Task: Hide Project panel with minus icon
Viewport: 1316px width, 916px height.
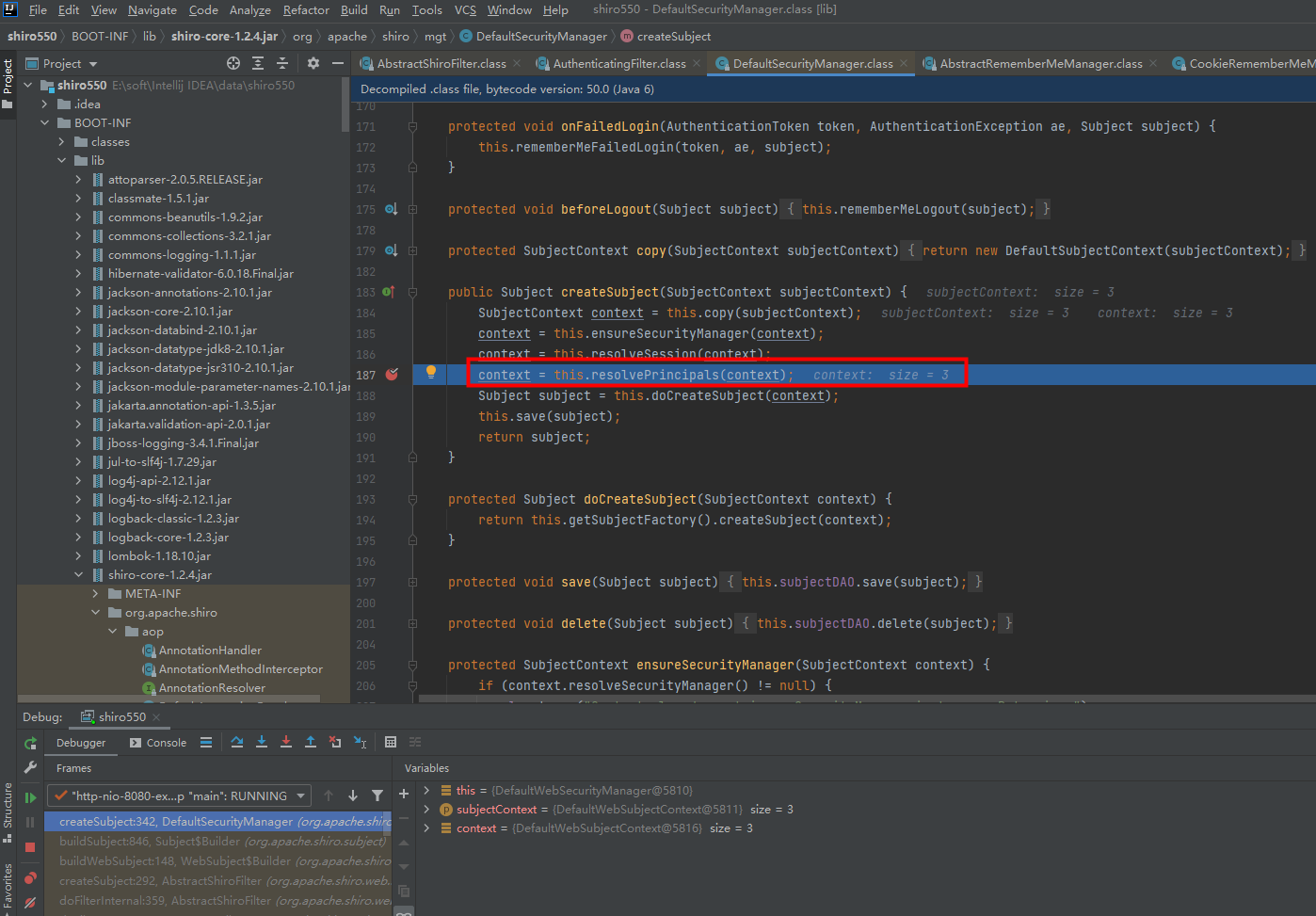Action: click(x=338, y=63)
